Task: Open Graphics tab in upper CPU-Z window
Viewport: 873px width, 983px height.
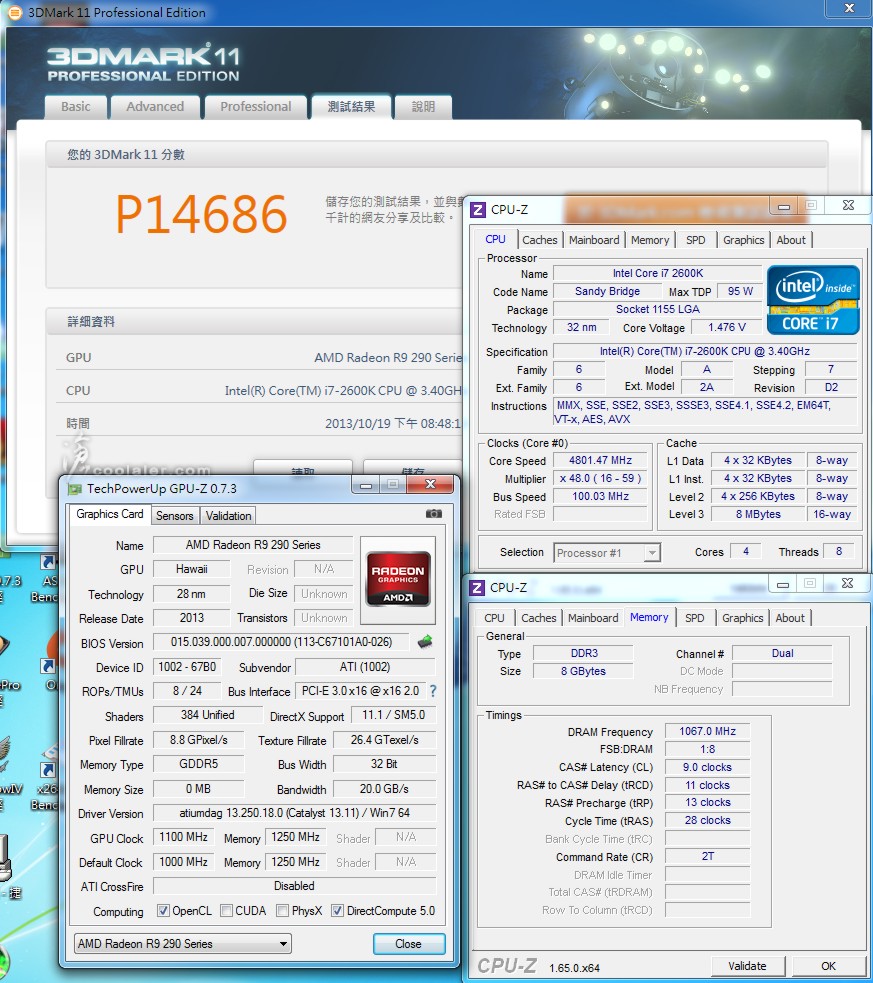Action: [x=743, y=240]
